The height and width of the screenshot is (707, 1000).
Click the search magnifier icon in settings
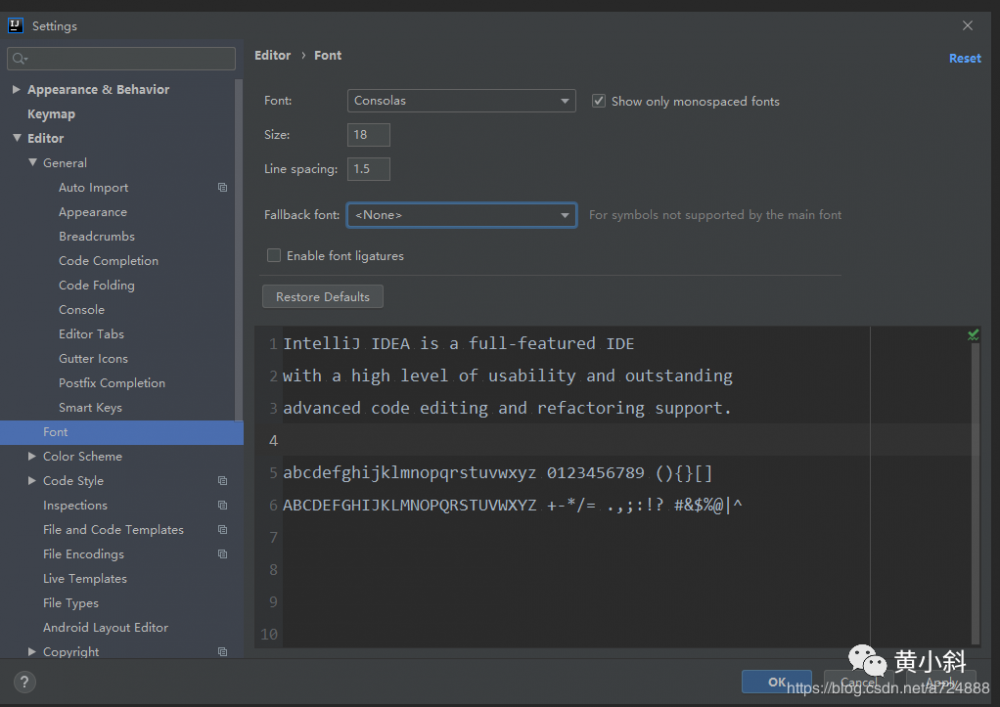pos(19,59)
